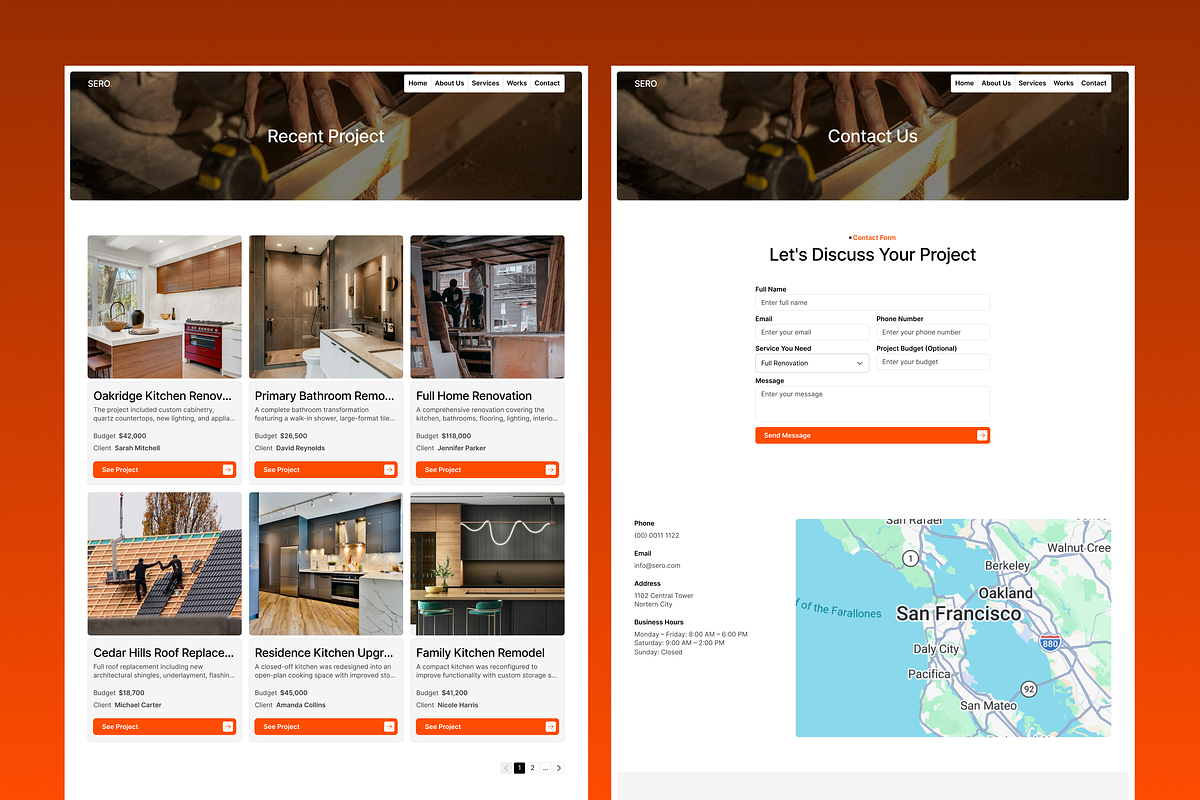Click arrow icon on Cedar Hills Roof button
This screenshot has width=1200, height=800.
click(x=228, y=727)
